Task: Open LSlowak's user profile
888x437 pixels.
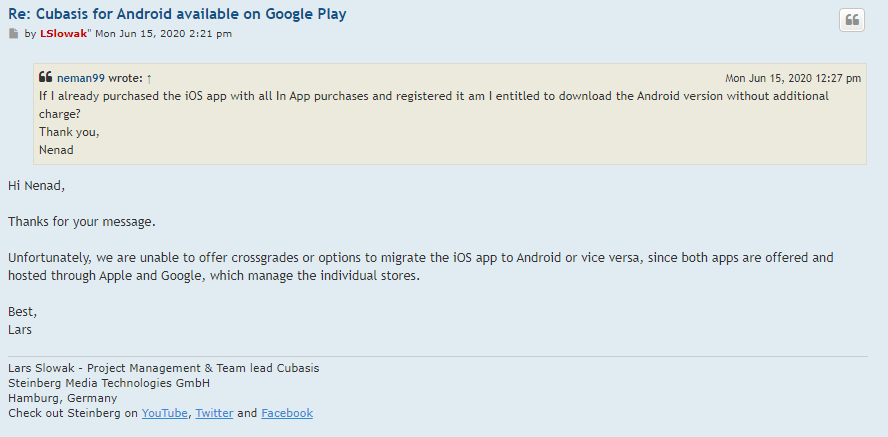Action: click(x=63, y=33)
